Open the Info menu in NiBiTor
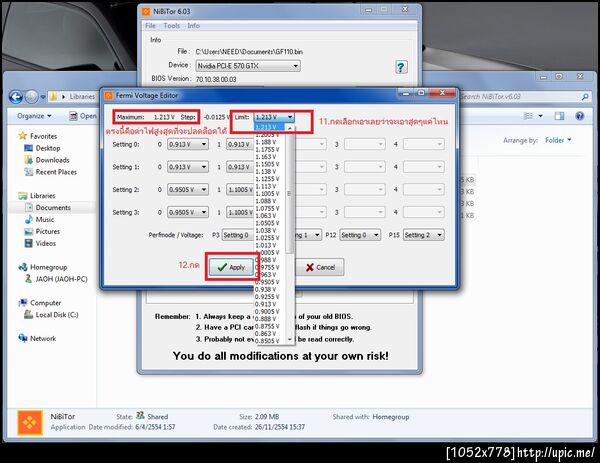Image resolution: width=600 pixels, height=463 pixels. pyautogui.click(x=193, y=26)
